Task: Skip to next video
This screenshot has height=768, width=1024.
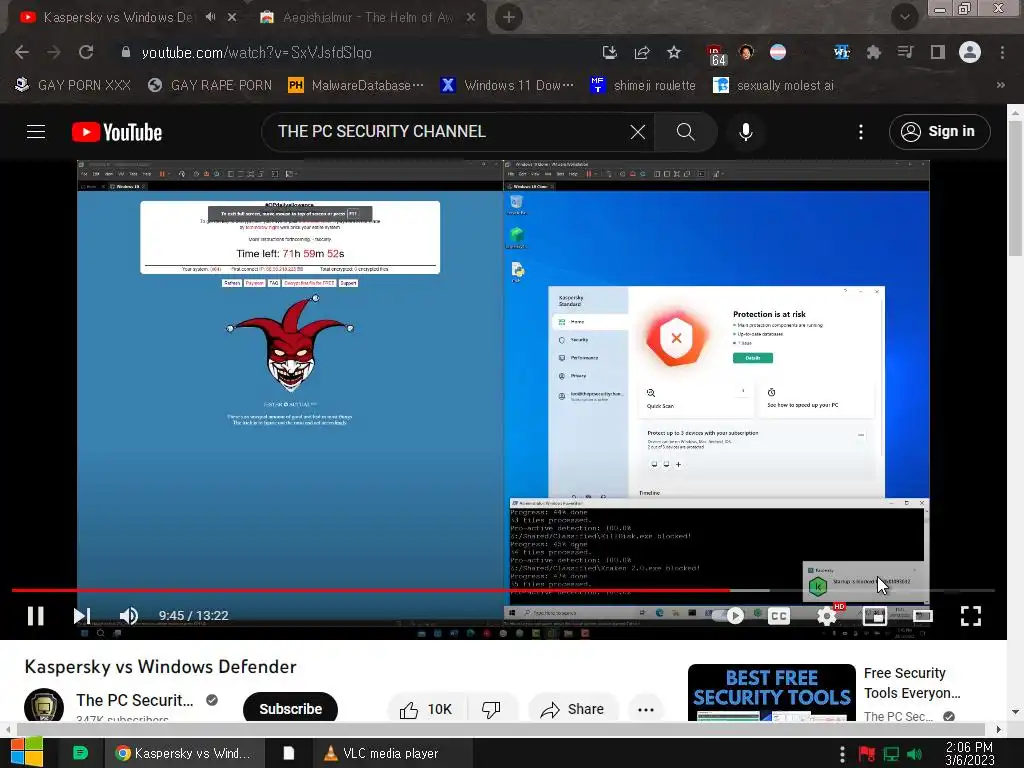Action: (x=82, y=615)
